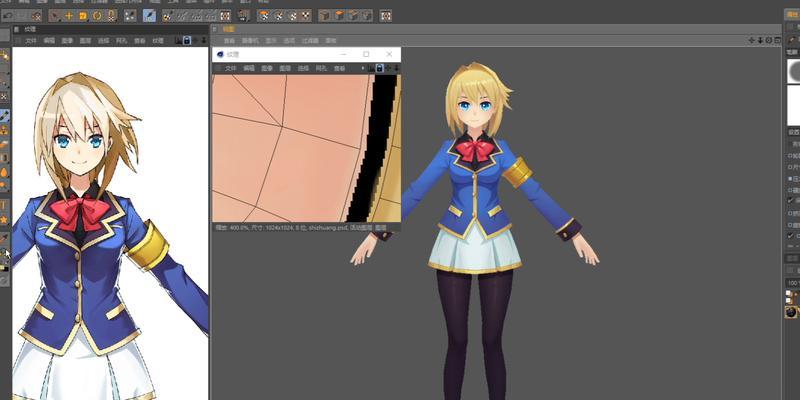Screen dimensions: 800x400
Task: Select the live selection arrow tool in top toolbar
Action: pos(55,16)
